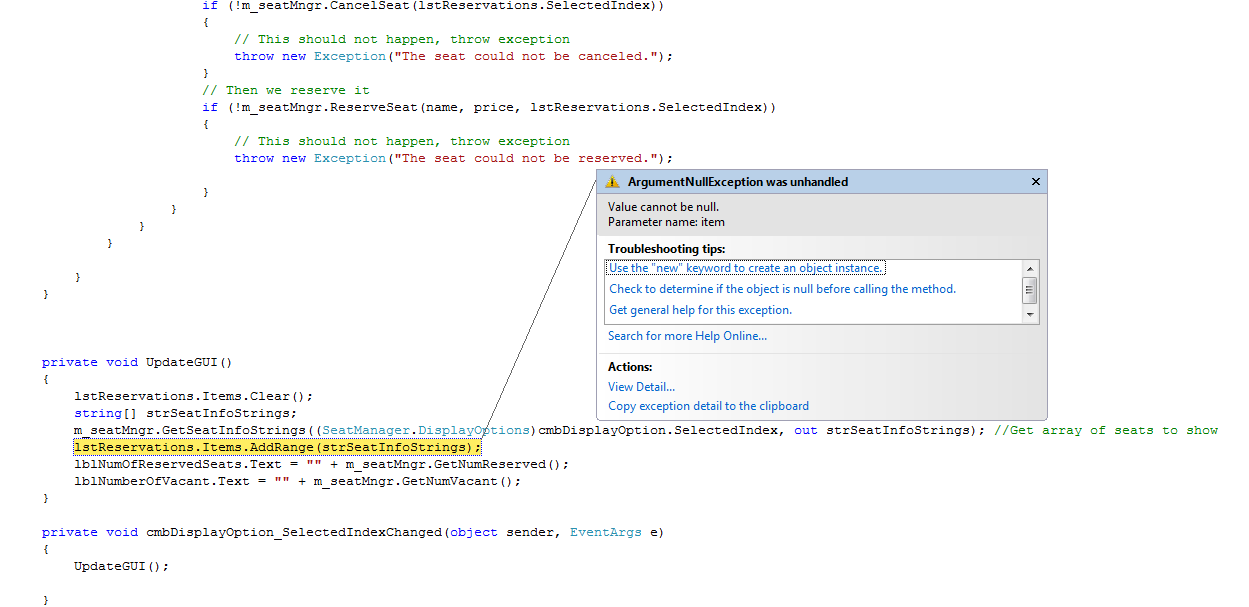Click 'Actions:' heading in exception popup
1249x607 pixels.
point(630,367)
